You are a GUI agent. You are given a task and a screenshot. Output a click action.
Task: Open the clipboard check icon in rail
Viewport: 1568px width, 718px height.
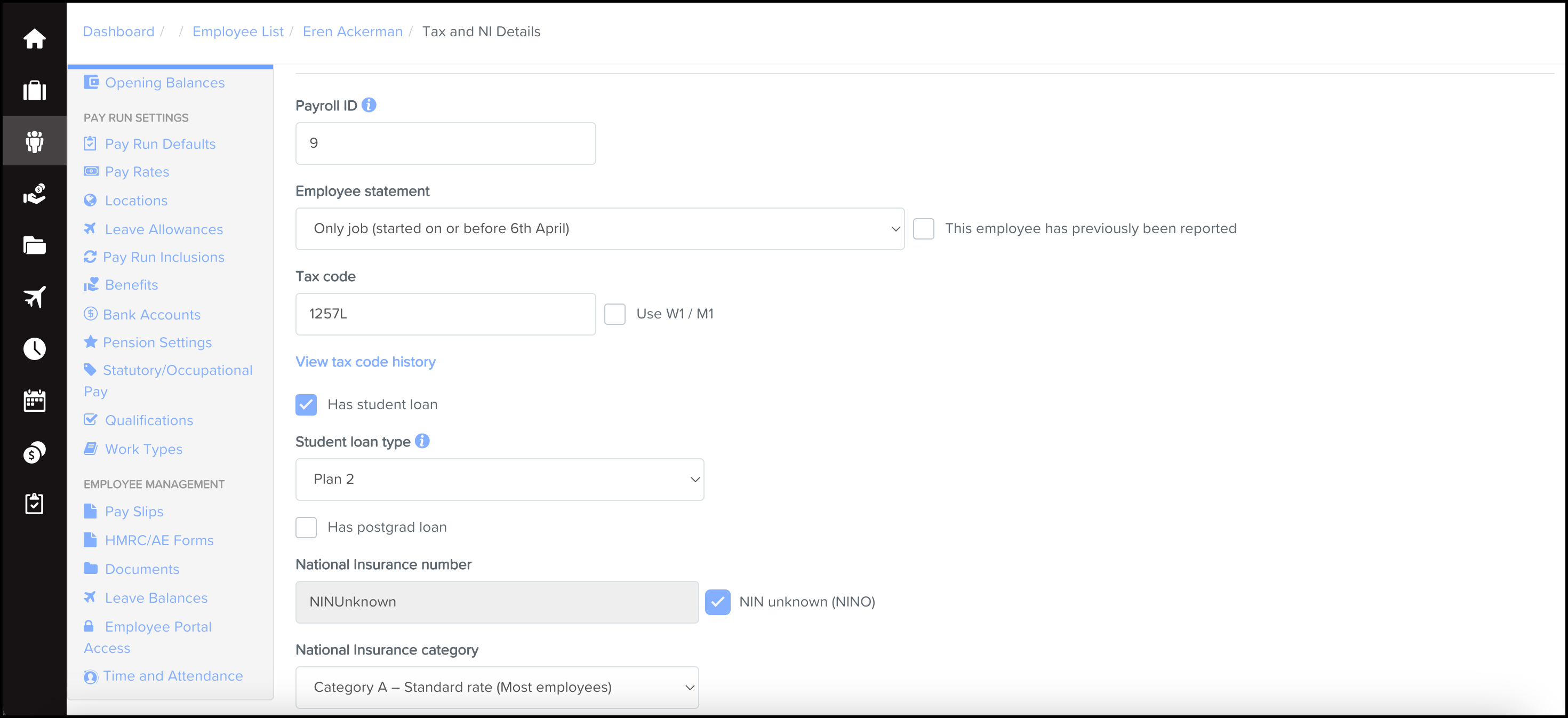pos(34,503)
